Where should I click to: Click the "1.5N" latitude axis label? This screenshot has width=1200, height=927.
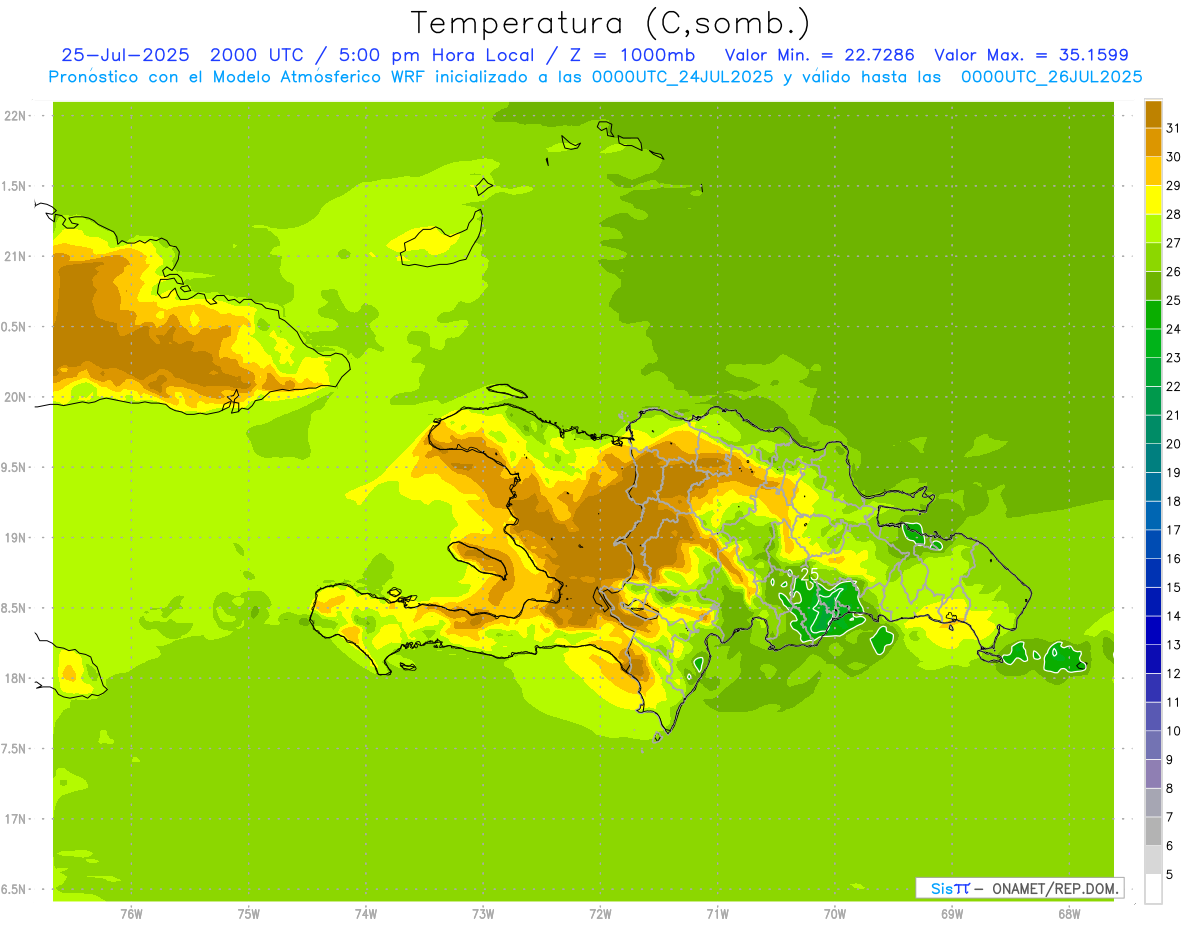15,186
